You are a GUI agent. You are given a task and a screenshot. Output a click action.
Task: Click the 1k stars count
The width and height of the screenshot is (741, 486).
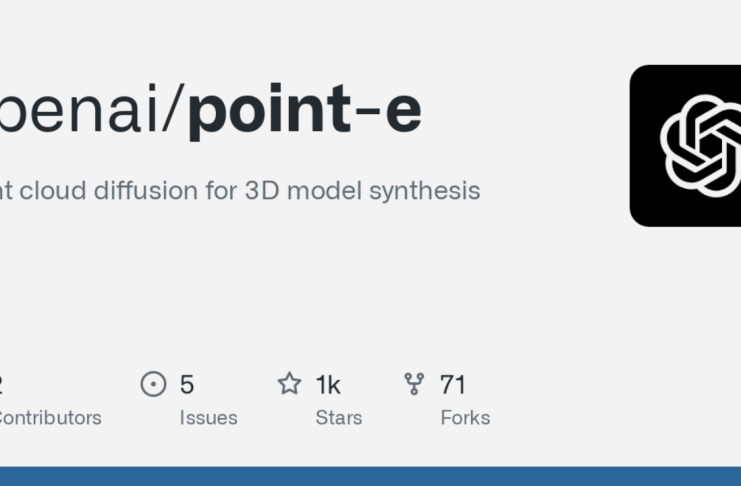(x=328, y=384)
